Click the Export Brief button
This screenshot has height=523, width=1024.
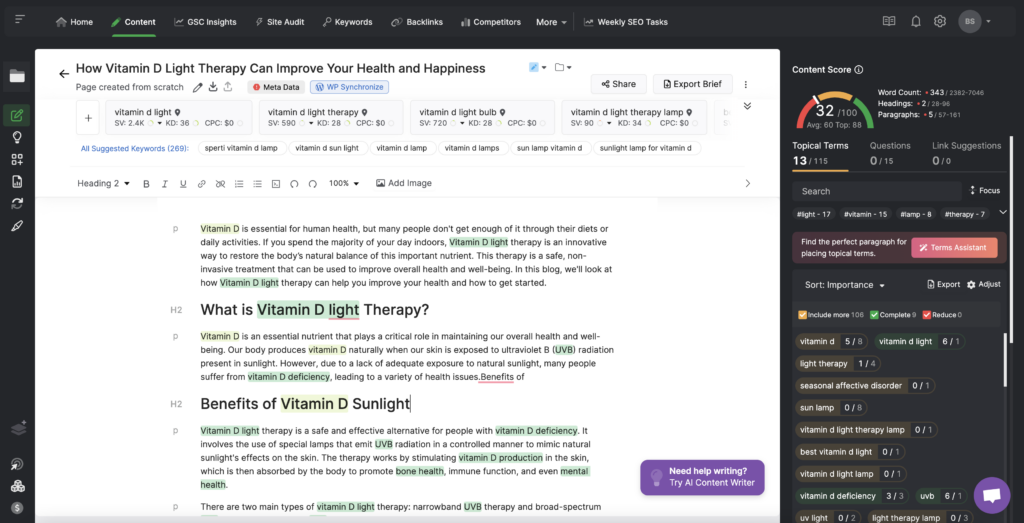pos(692,84)
